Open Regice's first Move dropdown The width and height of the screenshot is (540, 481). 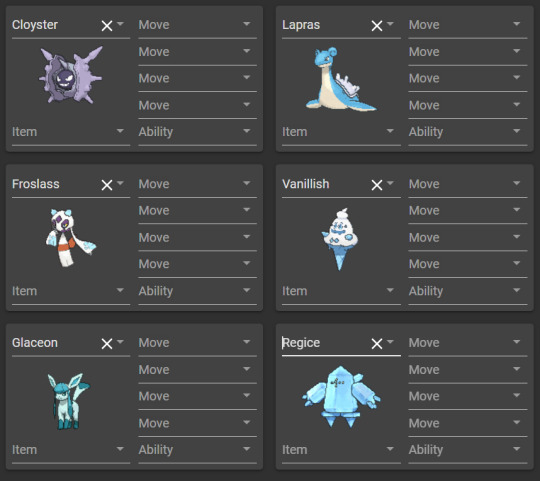(468, 343)
